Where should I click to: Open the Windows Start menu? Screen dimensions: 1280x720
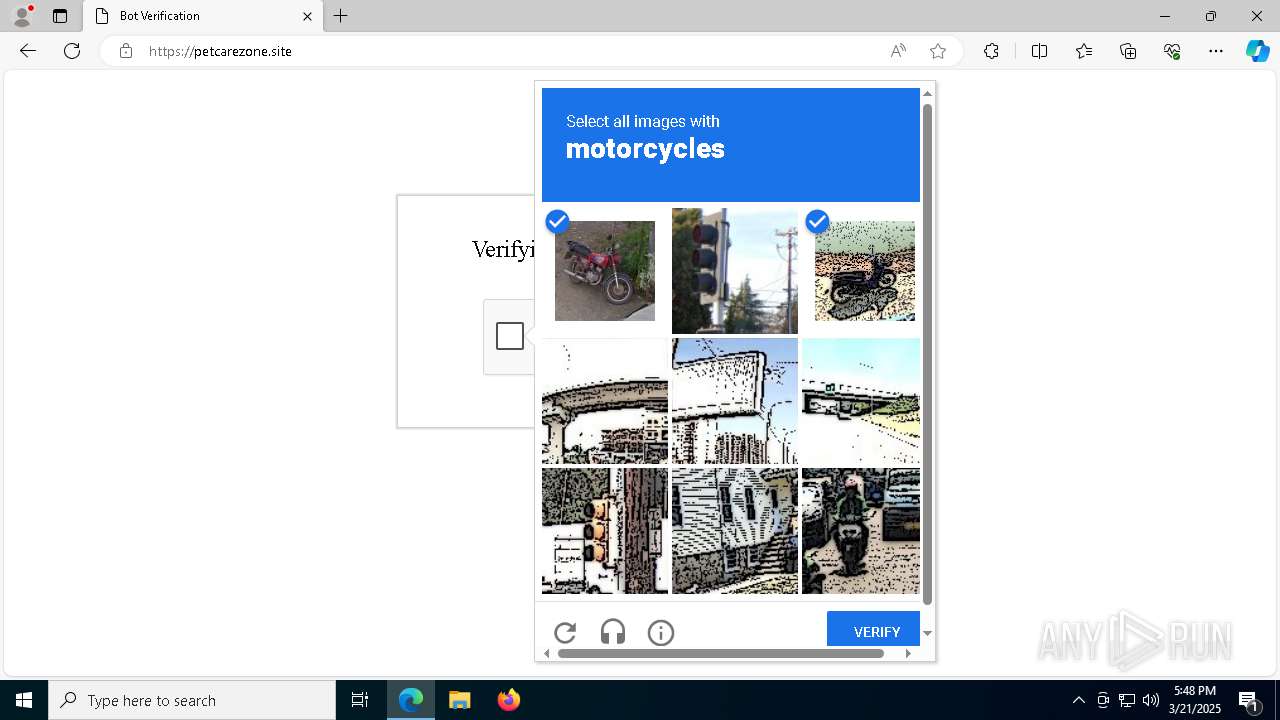pos(24,700)
